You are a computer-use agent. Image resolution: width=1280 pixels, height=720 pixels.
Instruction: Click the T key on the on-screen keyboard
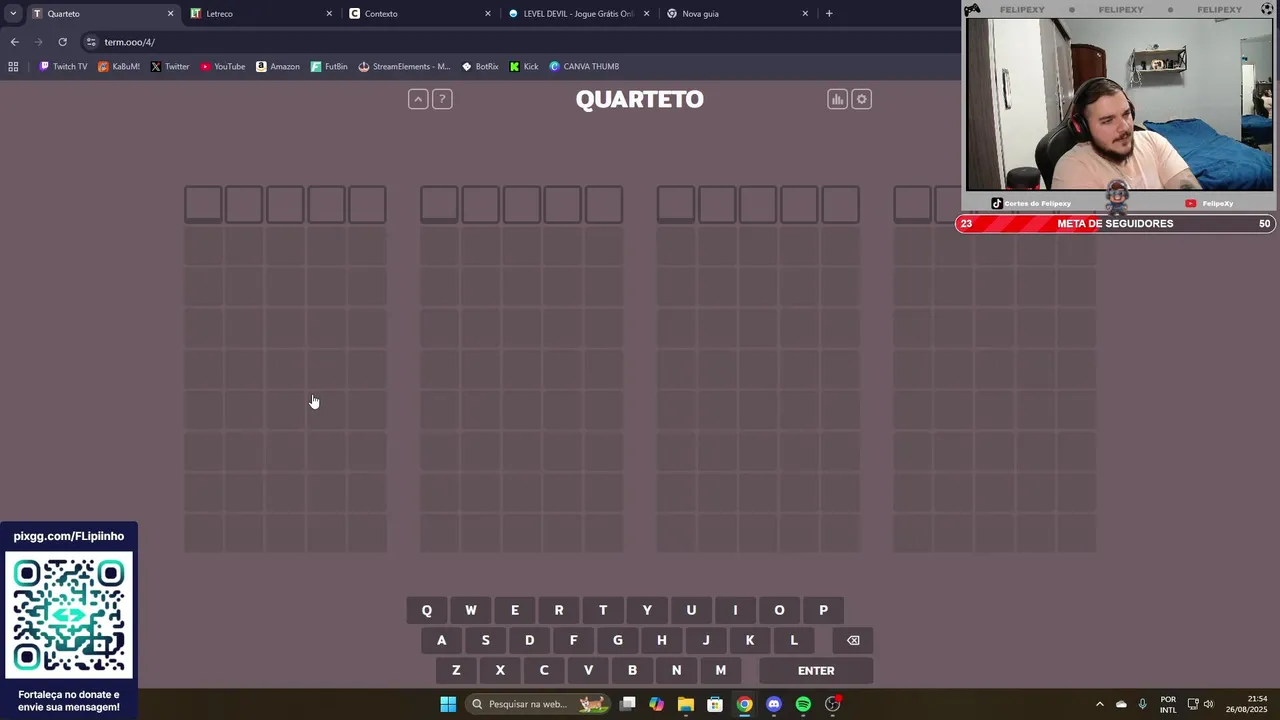pyautogui.click(x=603, y=610)
